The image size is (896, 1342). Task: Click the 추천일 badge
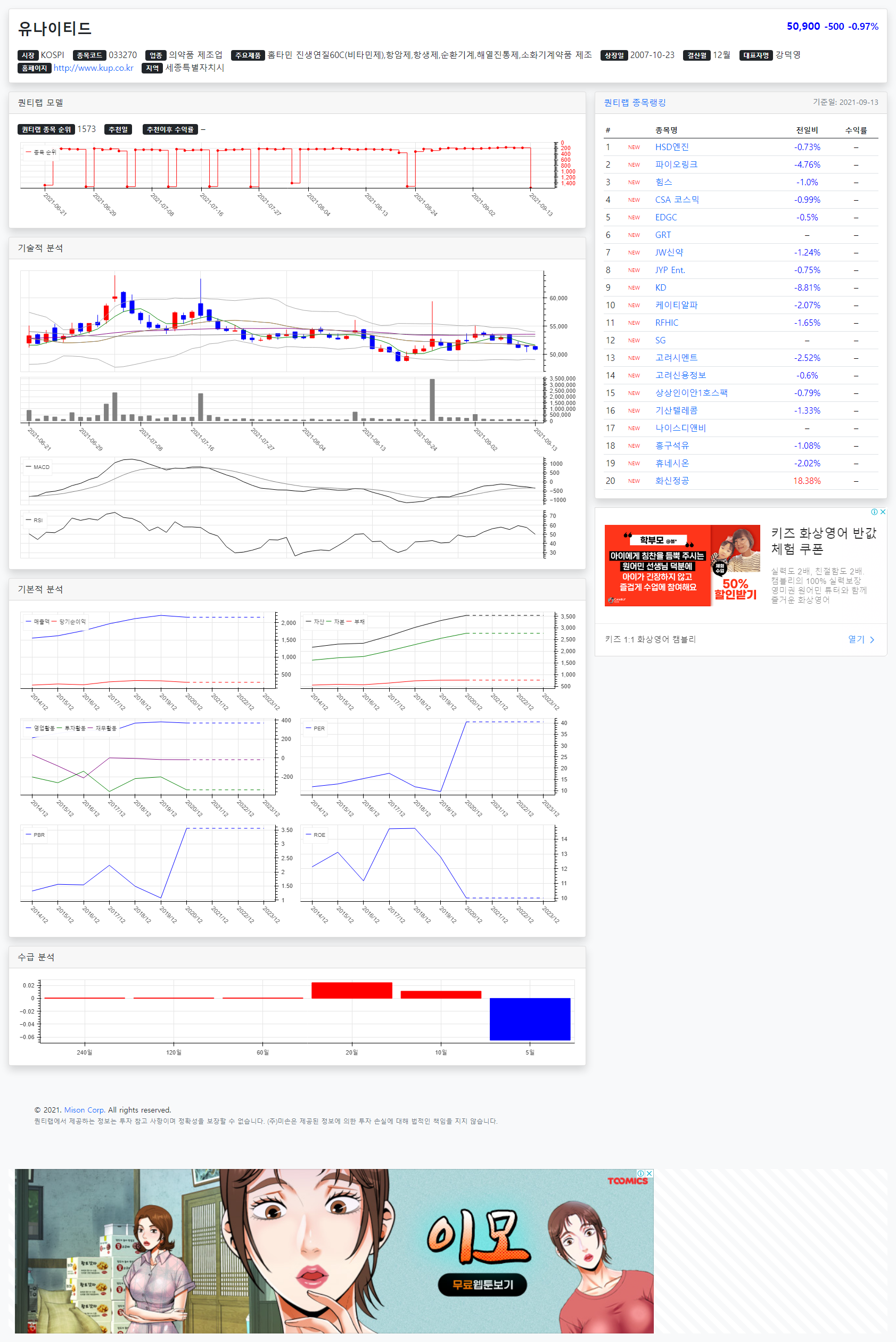pyautogui.click(x=118, y=130)
